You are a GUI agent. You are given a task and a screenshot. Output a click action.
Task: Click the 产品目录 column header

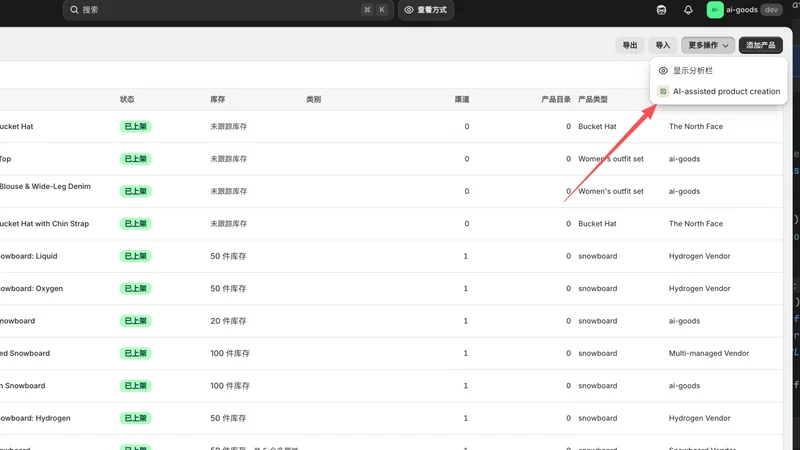[x=556, y=99]
